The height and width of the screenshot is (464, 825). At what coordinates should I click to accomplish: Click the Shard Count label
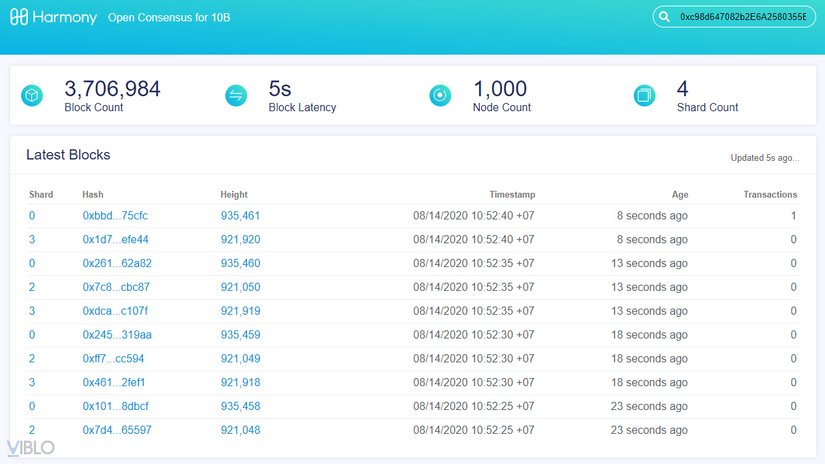point(707,107)
